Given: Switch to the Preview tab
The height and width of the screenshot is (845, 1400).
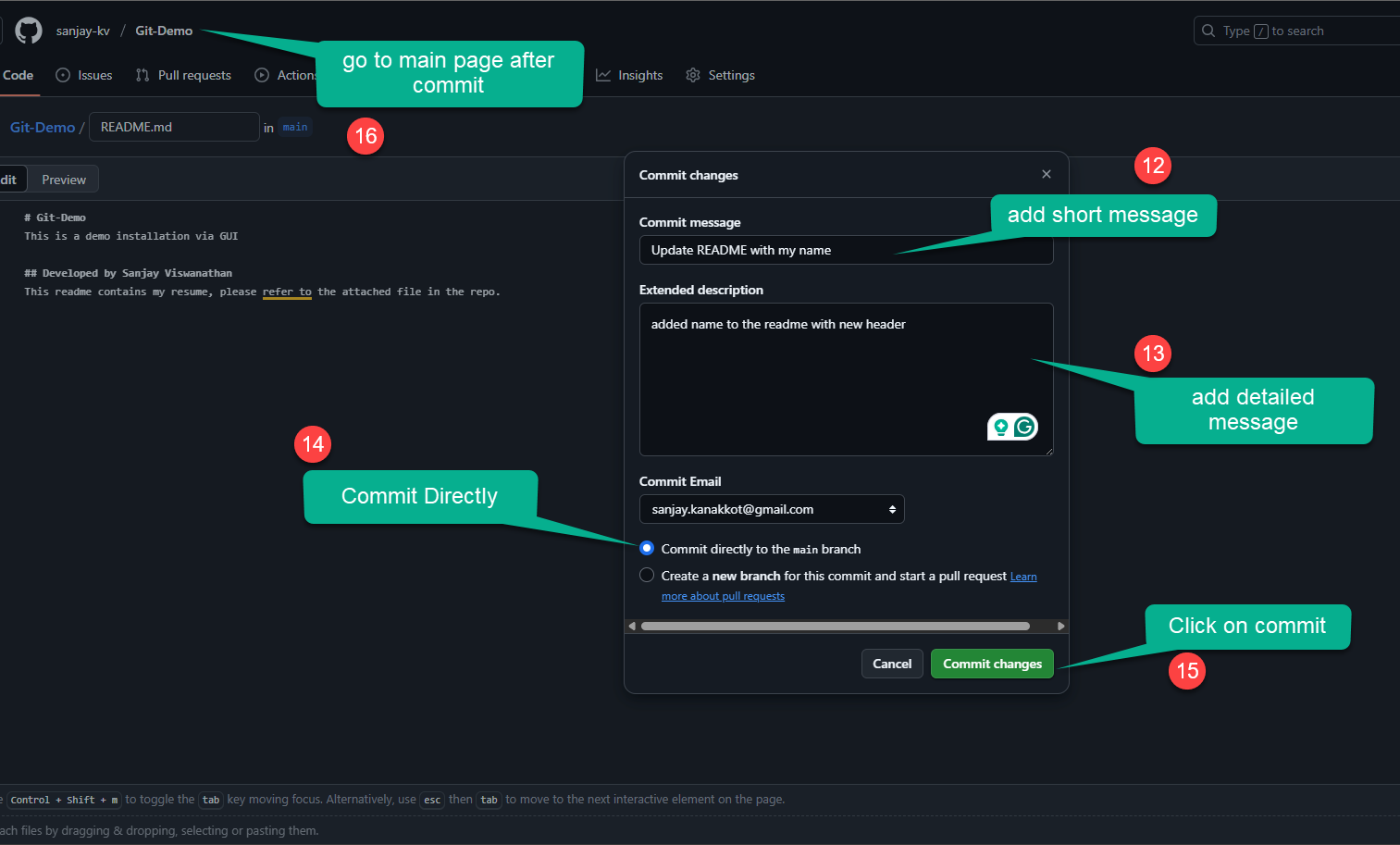Looking at the screenshot, I should click(x=63, y=179).
